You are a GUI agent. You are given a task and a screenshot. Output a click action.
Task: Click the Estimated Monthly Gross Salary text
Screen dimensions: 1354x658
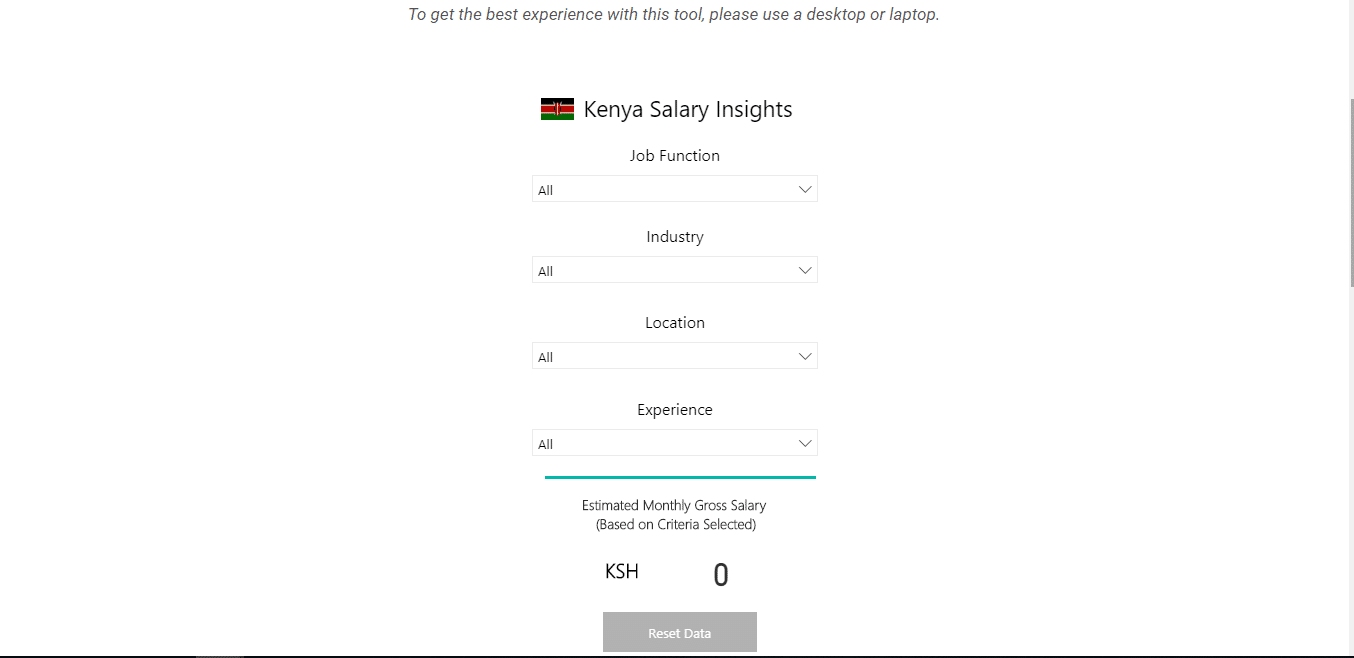(674, 506)
